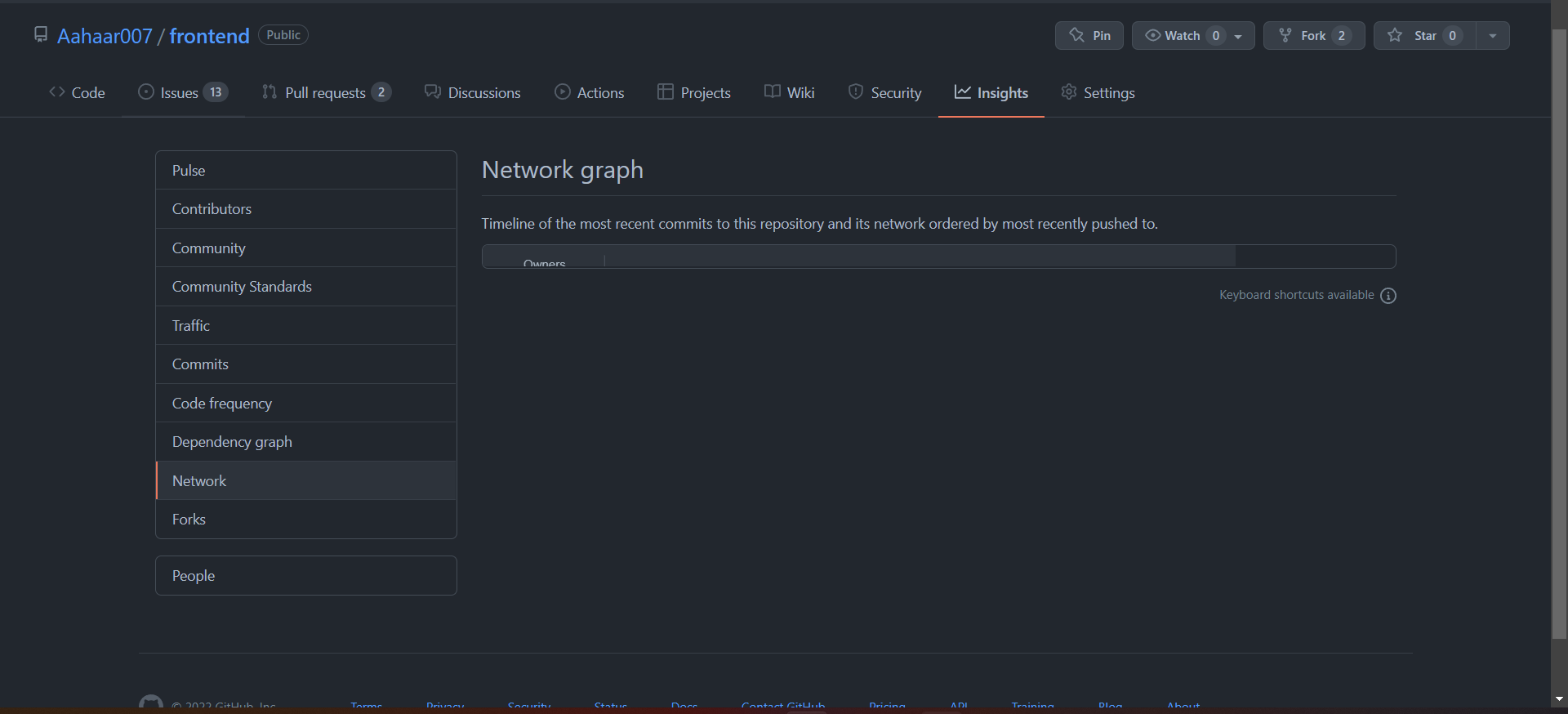This screenshot has height=714, width=1568.
Task: Fork the repository with the Fork button
Action: (x=1314, y=36)
